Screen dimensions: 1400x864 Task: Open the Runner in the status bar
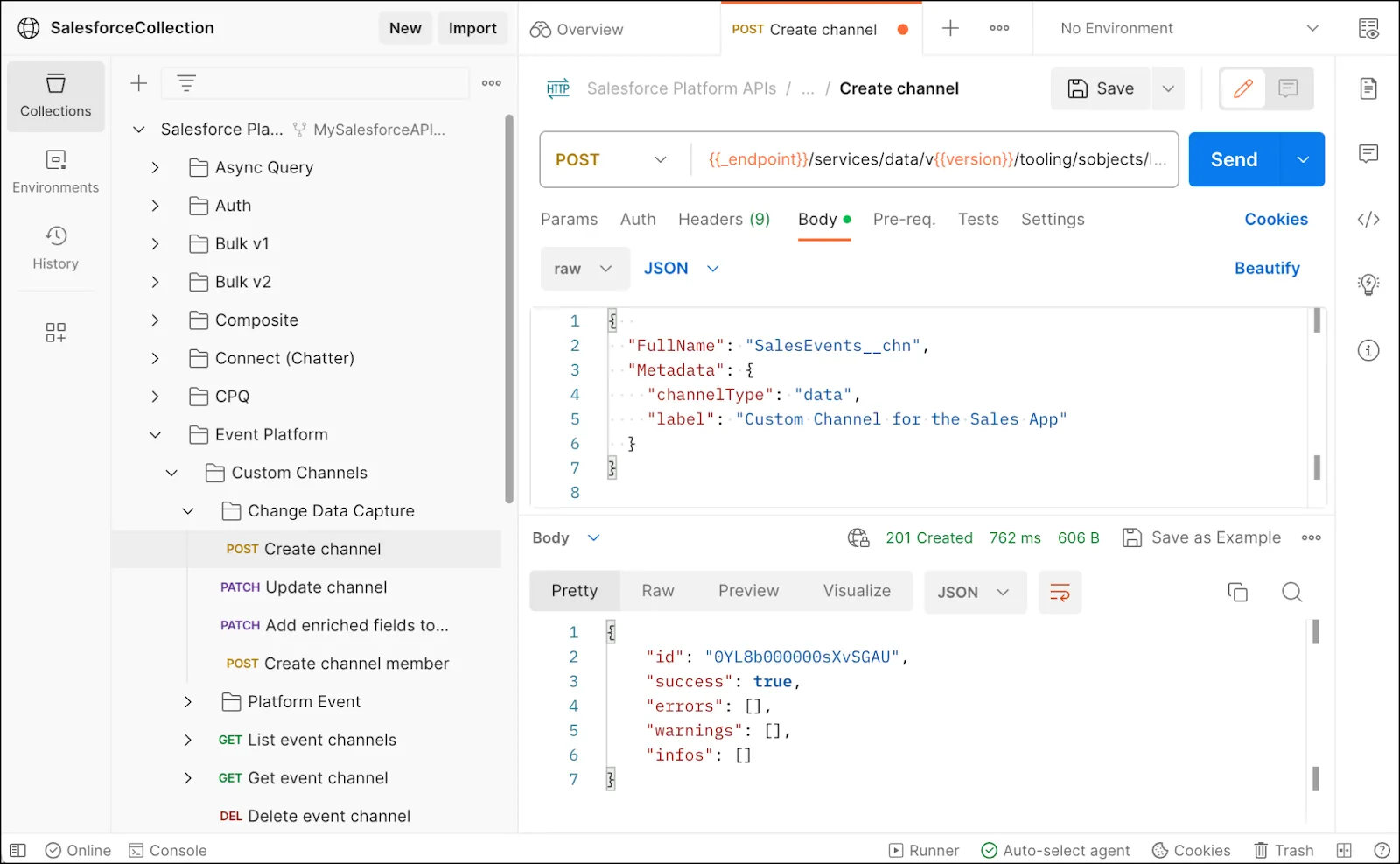tap(924, 850)
